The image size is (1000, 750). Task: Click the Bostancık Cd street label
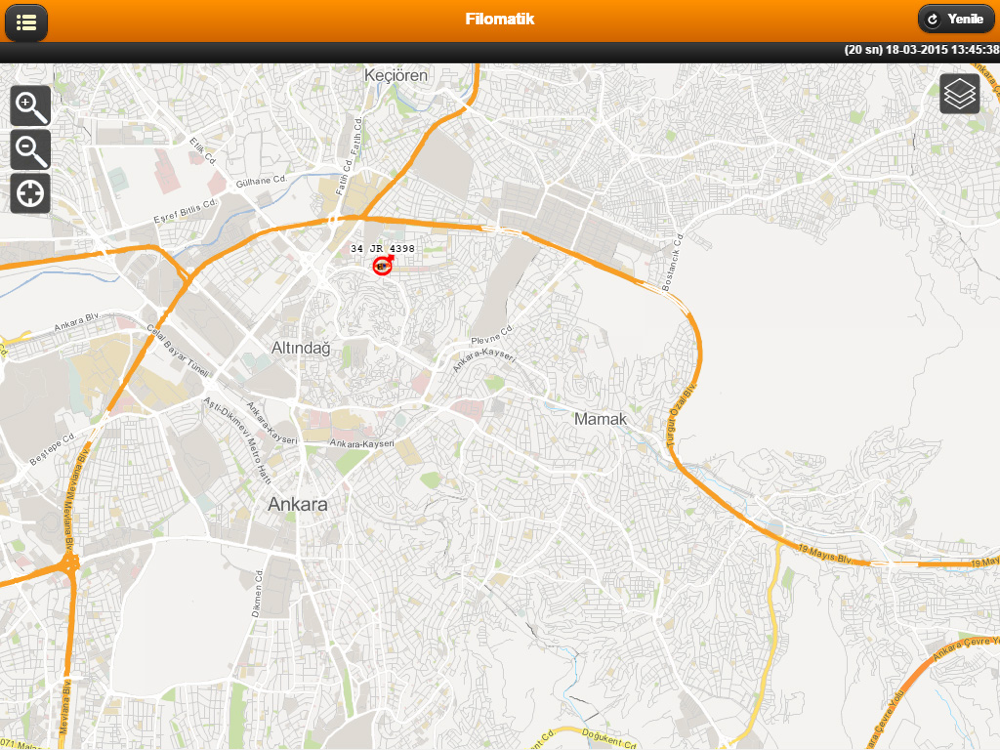[672, 262]
